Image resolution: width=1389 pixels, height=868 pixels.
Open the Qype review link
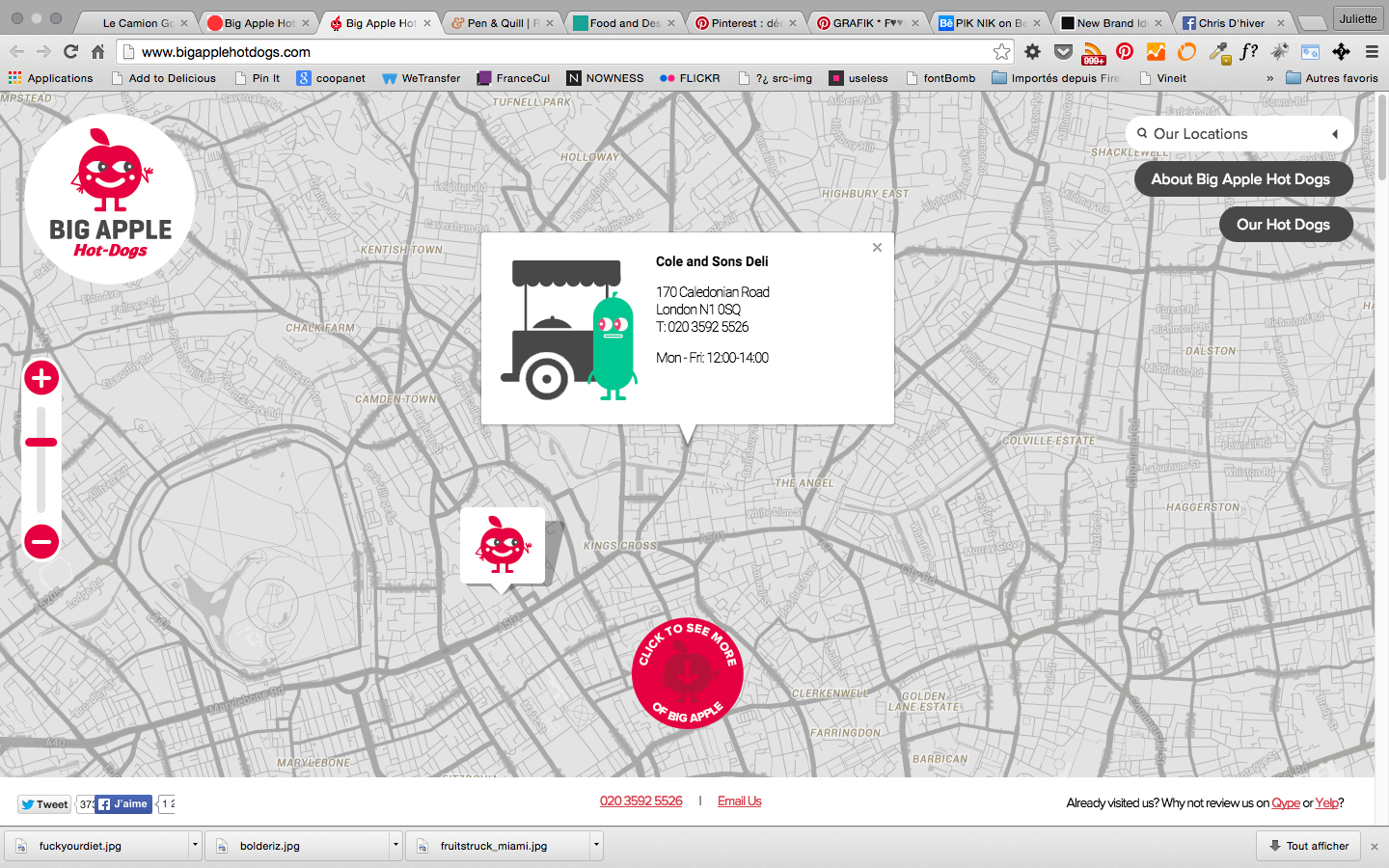[x=1286, y=802]
